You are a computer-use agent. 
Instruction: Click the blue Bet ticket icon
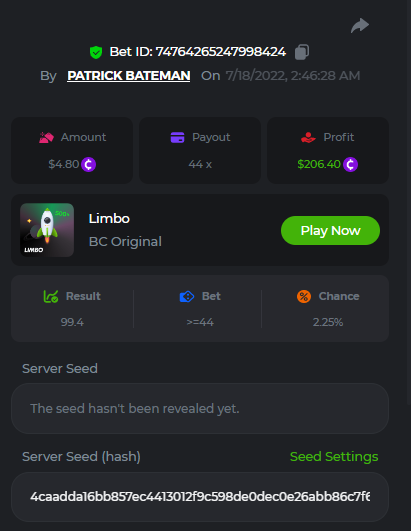tap(187, 297)
